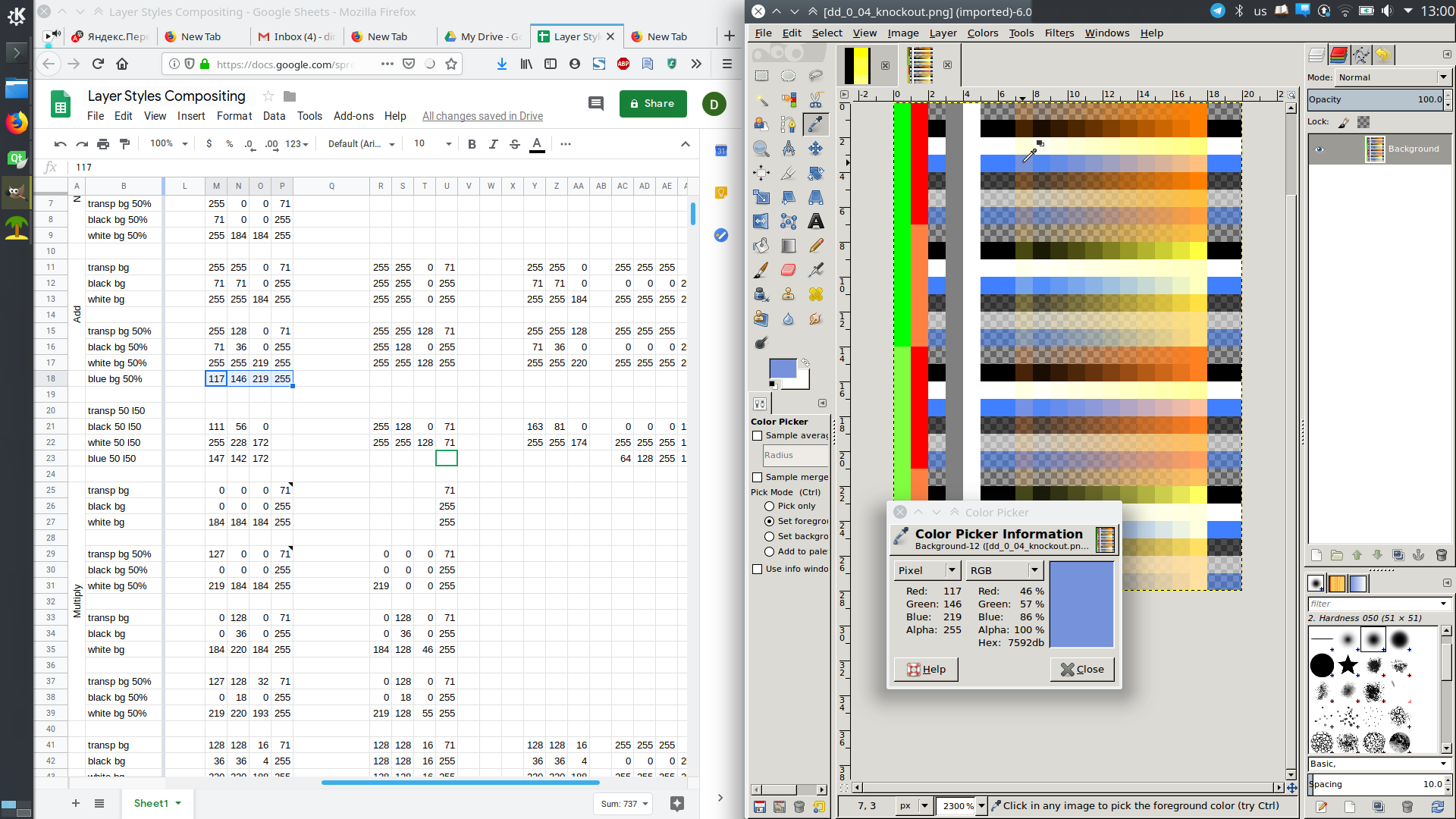Open the zoom level 100% dropdown
Viewport: 1456px width, 819px height.
click(169, 144)
